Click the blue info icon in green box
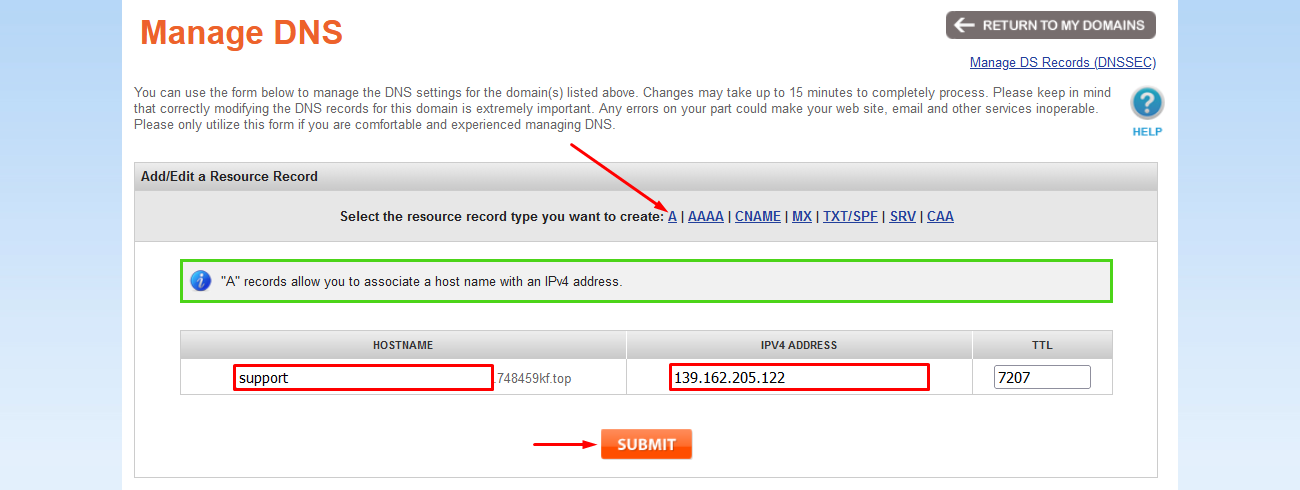This screenshot has height=490, width=1300. point(201,281)
